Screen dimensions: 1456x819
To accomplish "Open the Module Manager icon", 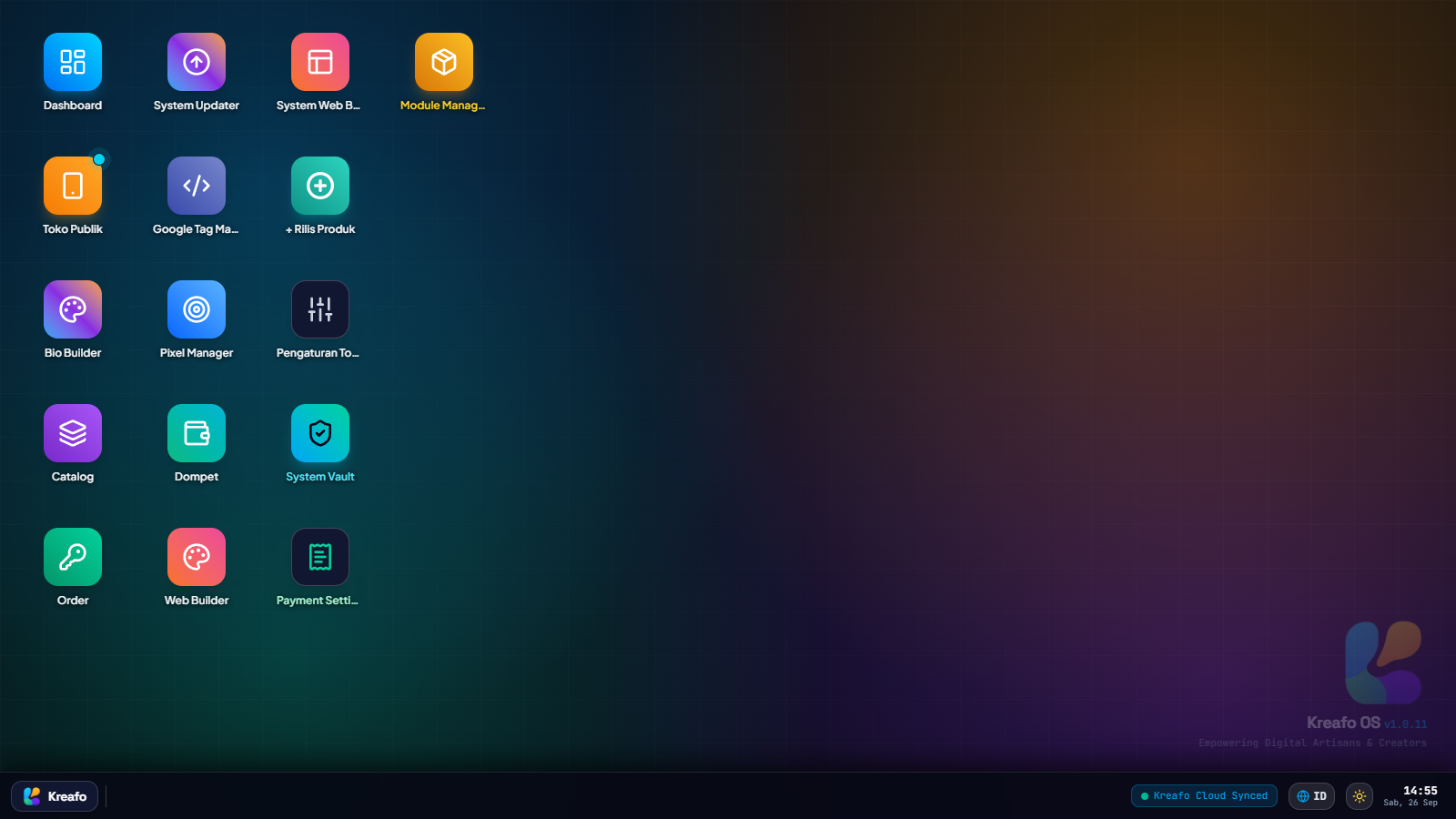I will pos(444,62).
